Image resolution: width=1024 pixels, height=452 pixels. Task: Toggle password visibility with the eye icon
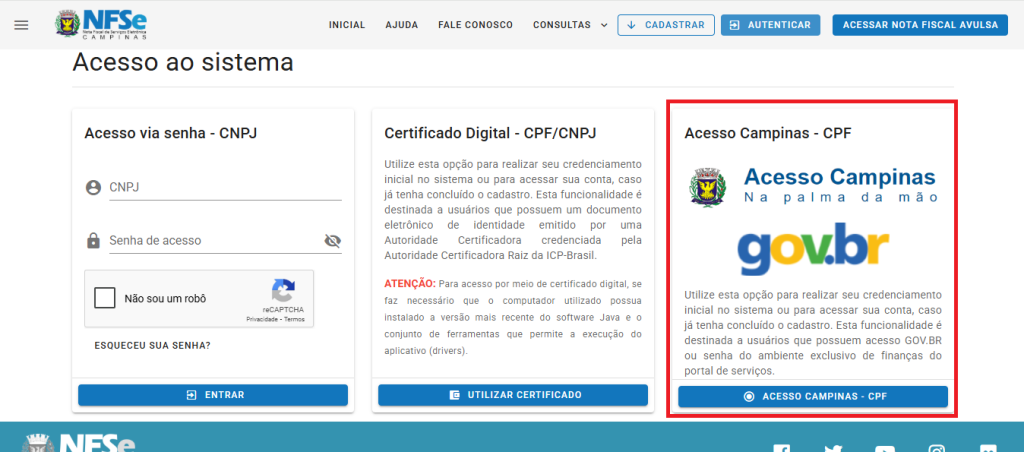click(333, 241)
